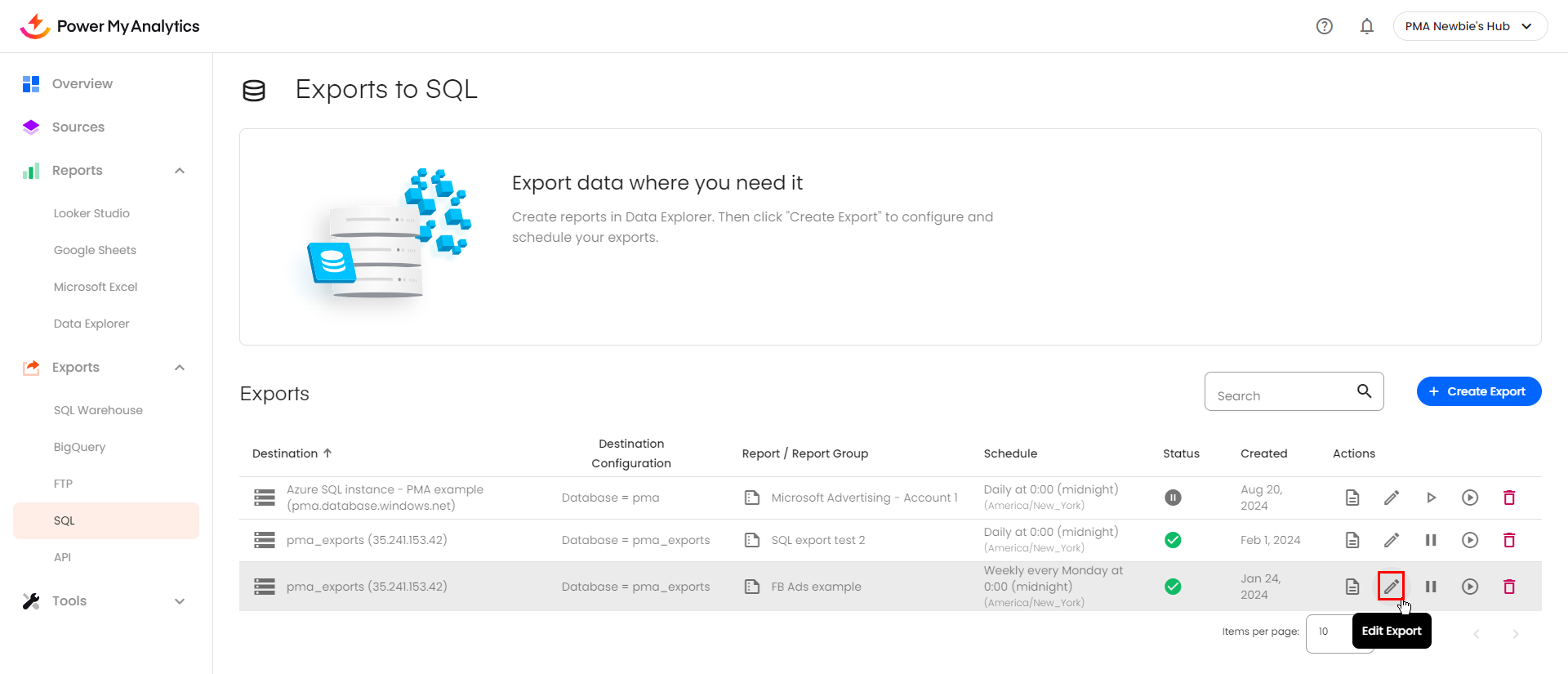Open the help question mark icon
1568x674 pixels.
pos(1324,26)
